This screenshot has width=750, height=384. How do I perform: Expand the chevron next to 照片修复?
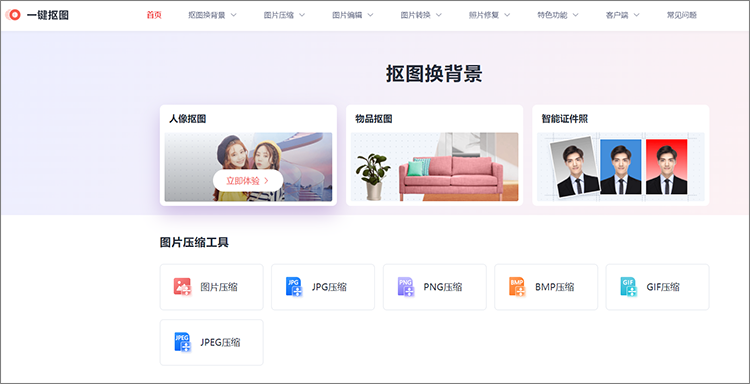click(507, 15)
